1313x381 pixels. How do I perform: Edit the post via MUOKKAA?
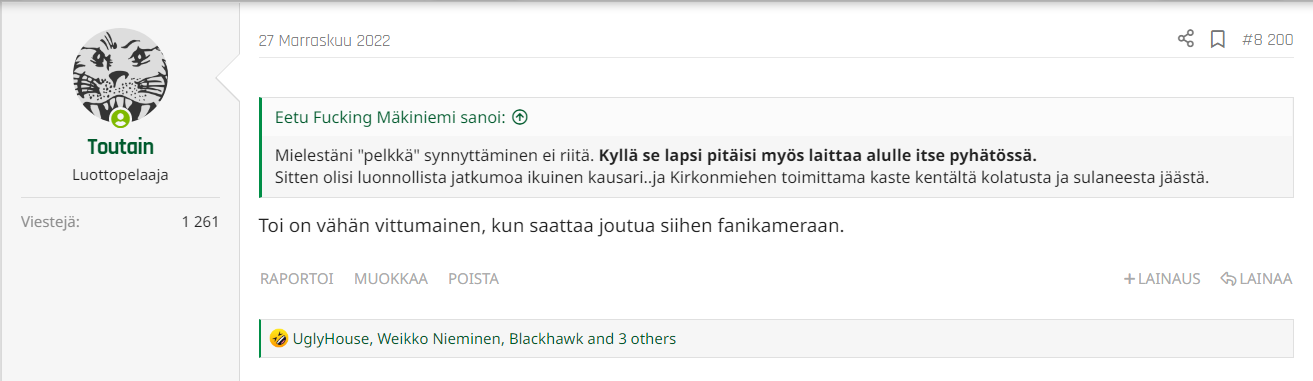coord(391,279)
